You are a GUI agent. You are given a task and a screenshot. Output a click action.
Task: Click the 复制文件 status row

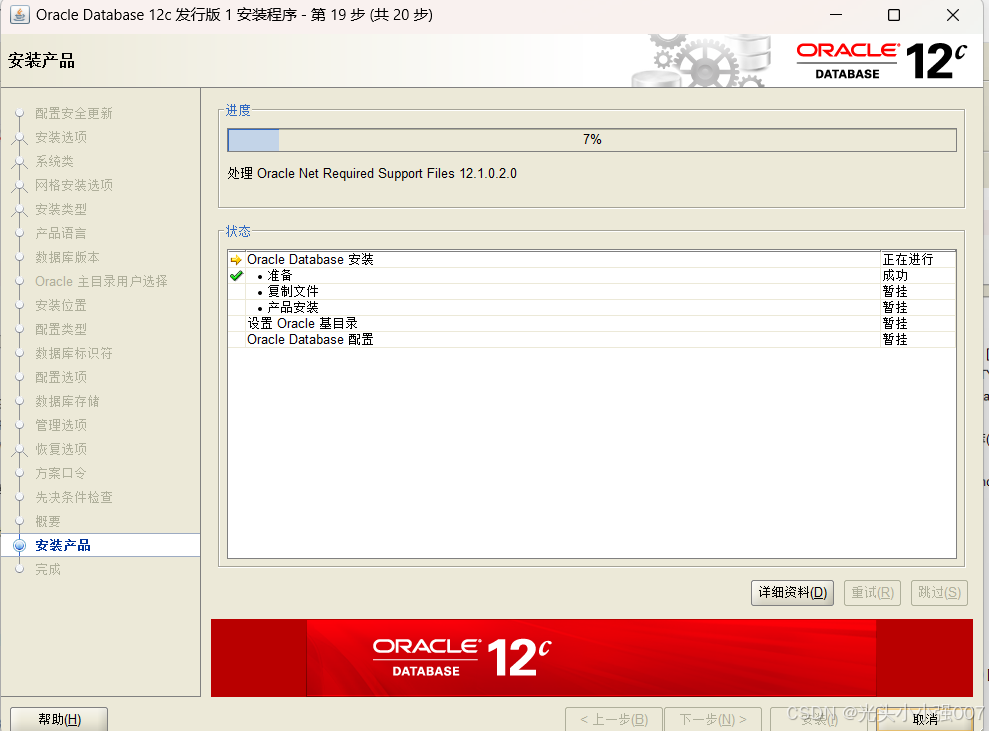coord(592,291)
